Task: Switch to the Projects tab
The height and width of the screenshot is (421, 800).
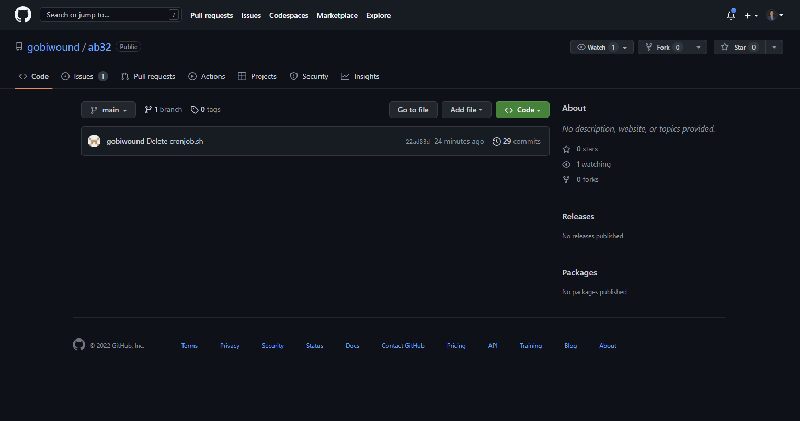Action: pos(257,77)
